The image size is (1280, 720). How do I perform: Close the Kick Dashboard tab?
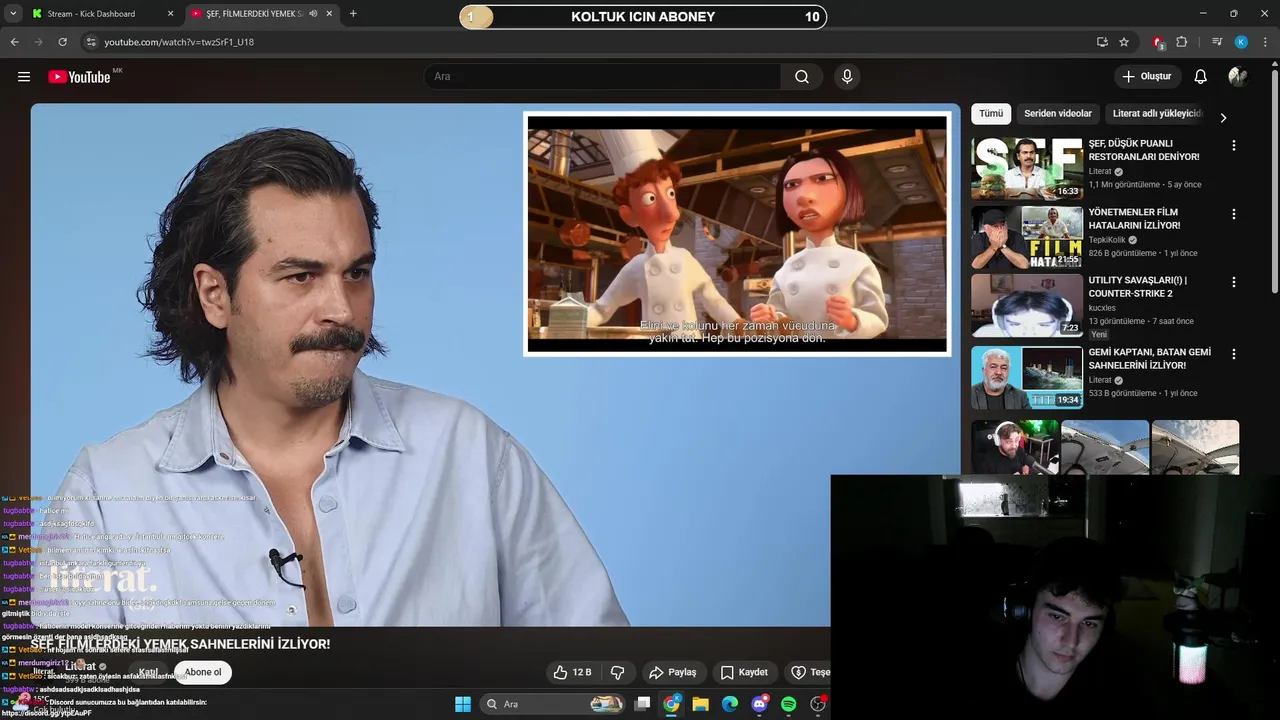point(170,14)
